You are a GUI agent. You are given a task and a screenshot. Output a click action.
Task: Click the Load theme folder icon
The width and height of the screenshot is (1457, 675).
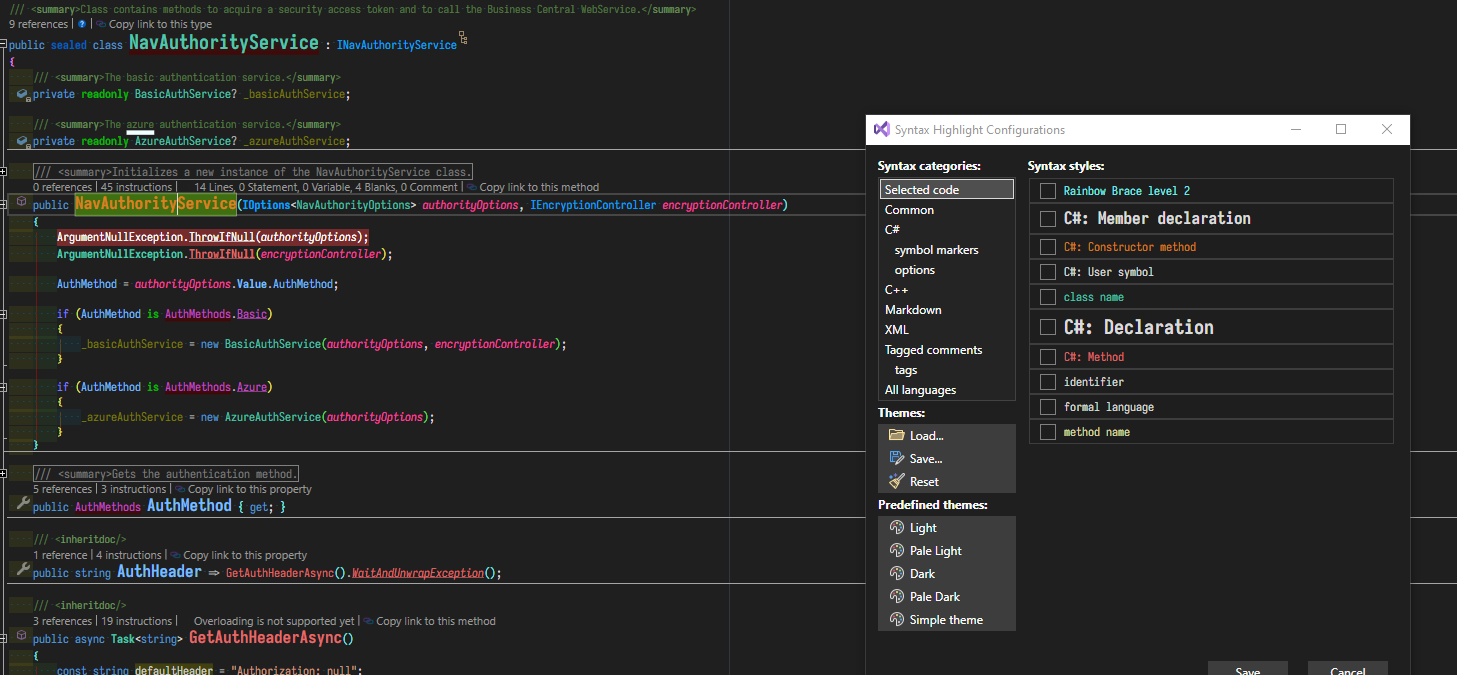point(895,435)
